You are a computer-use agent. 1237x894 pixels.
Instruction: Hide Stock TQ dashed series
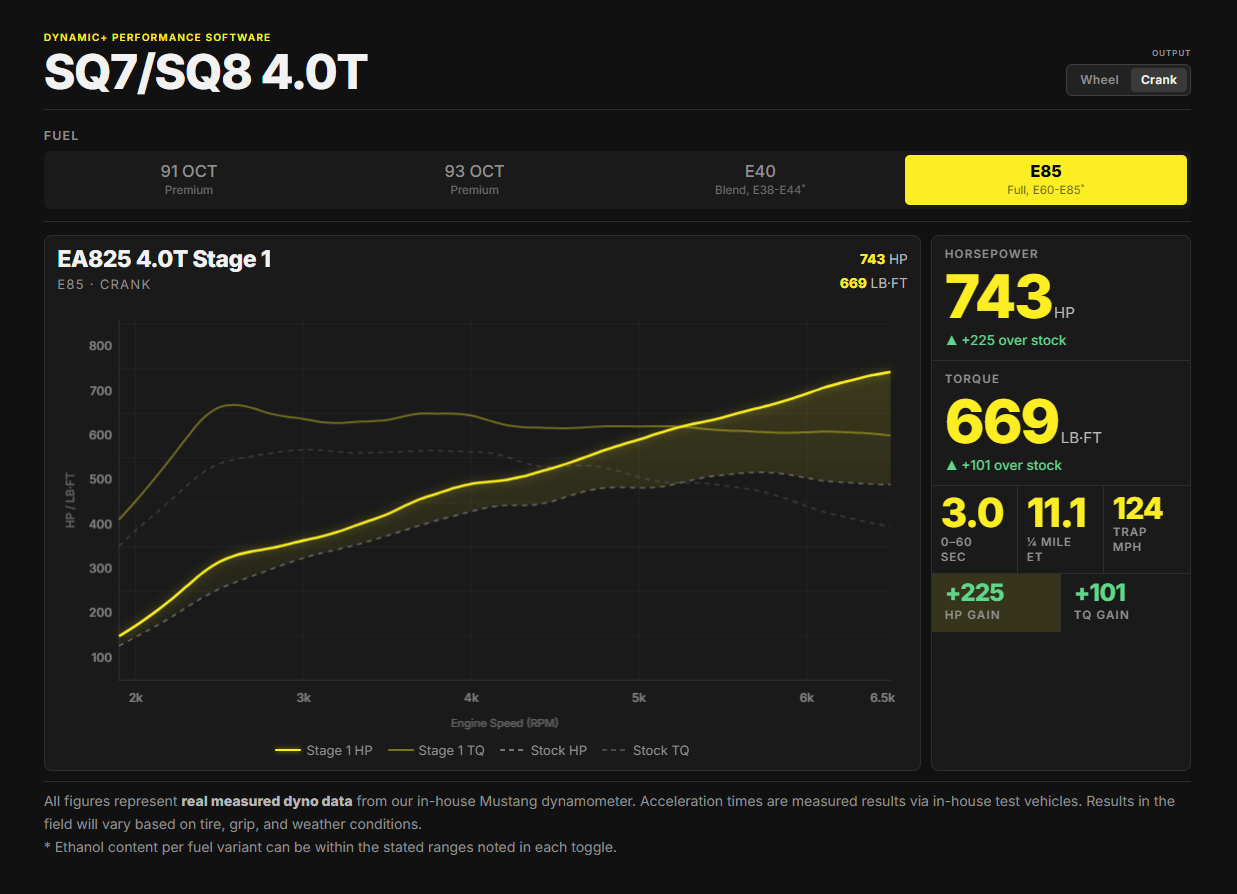(645, 750)
